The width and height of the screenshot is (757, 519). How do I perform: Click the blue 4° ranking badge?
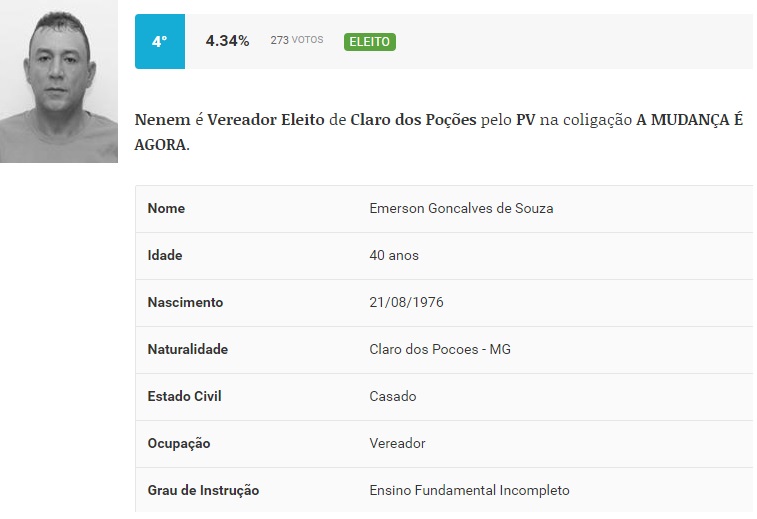point(160,42)
